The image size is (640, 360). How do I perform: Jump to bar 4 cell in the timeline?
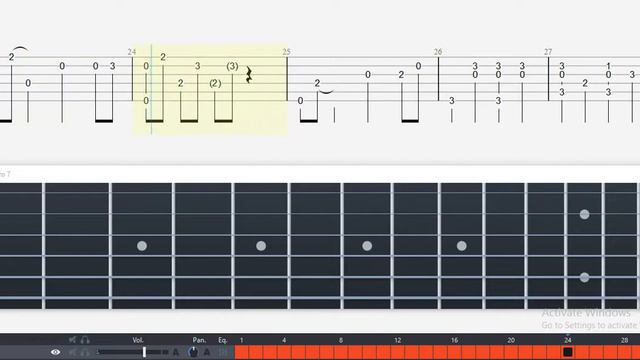pos(284,352)
